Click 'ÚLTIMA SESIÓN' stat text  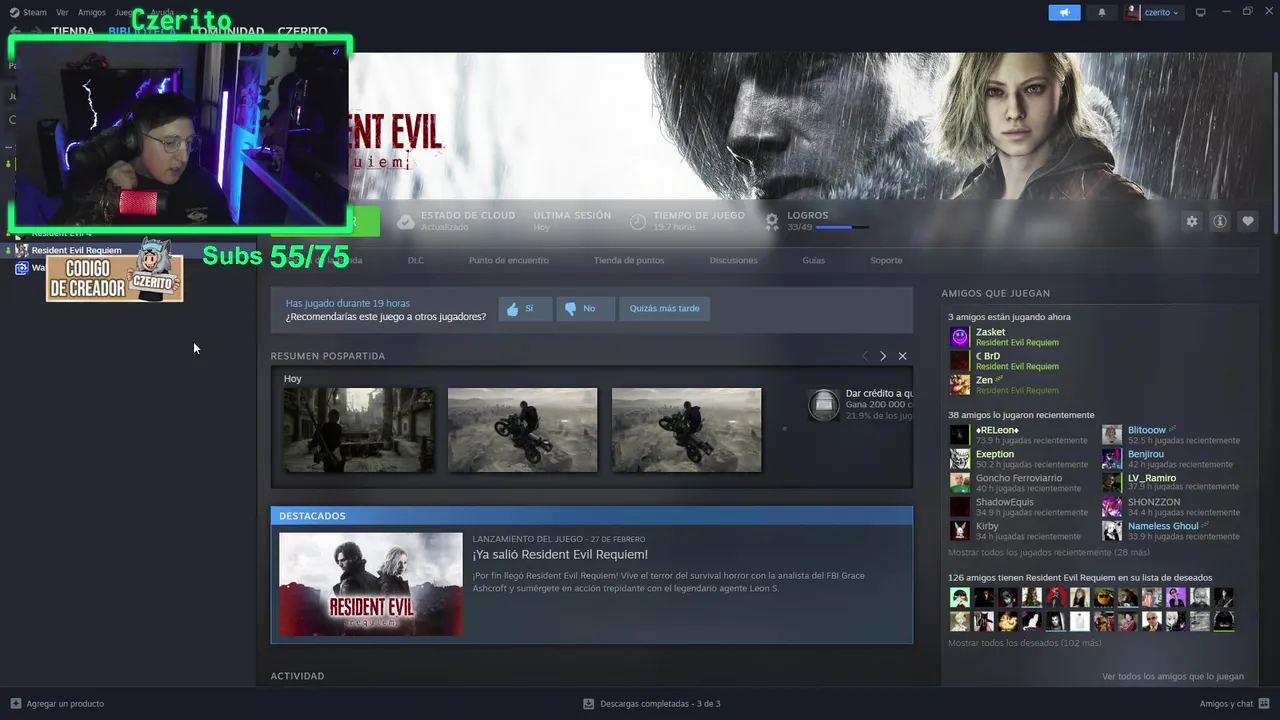572,215
